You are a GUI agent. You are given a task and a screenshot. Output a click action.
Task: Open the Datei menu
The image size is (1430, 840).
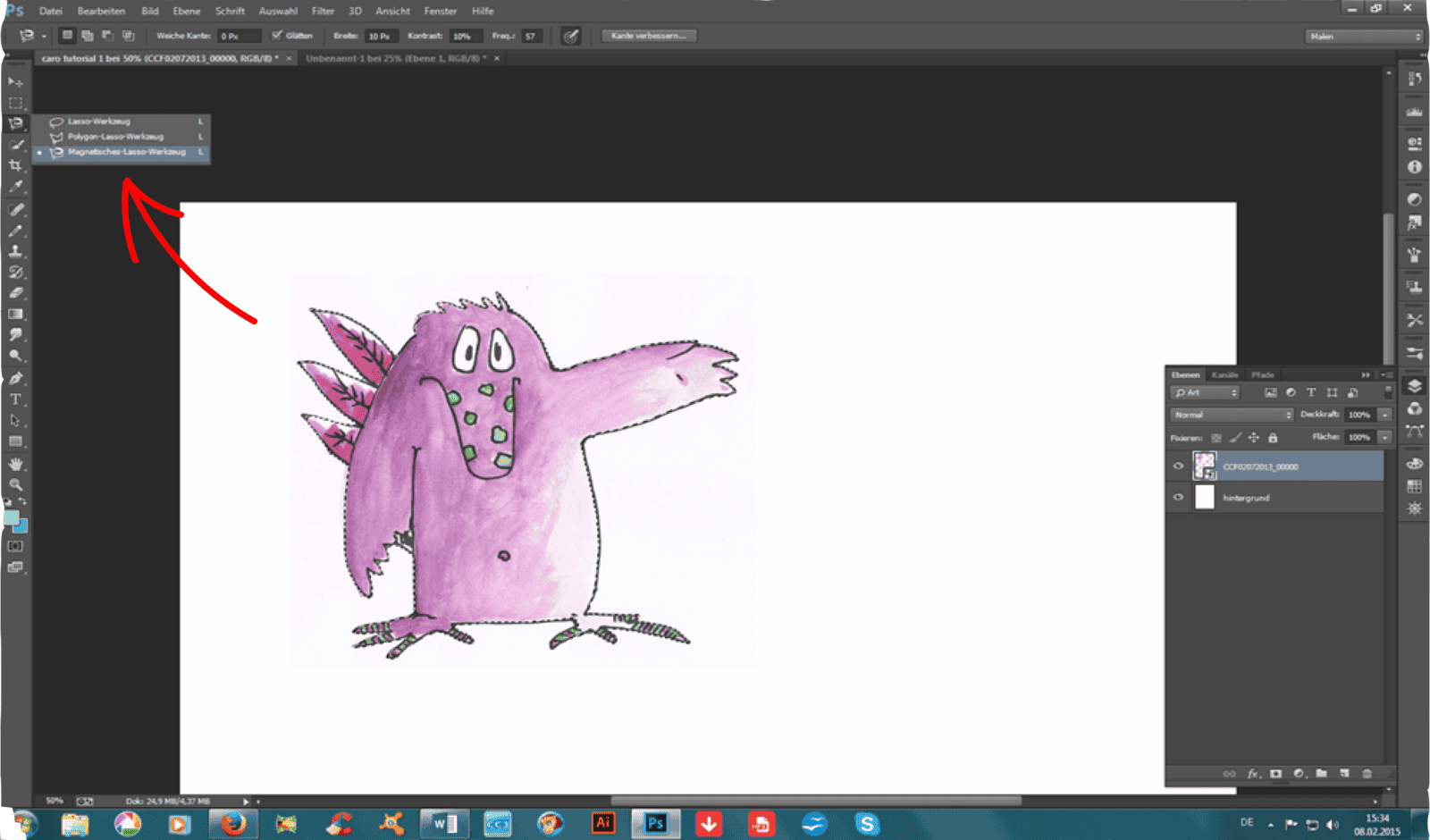coord(51,11)
